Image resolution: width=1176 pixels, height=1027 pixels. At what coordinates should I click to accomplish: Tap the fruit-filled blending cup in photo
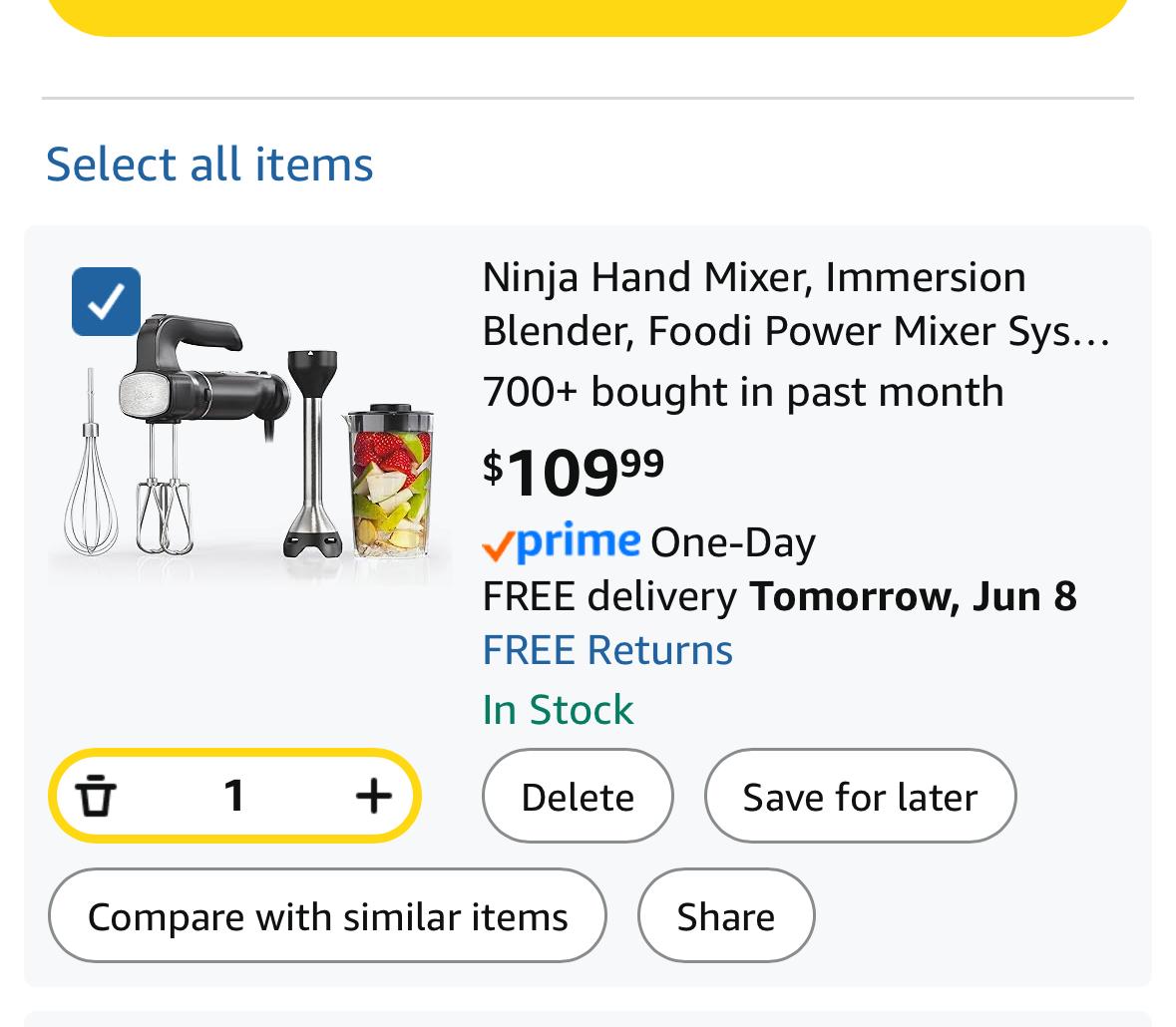coord(389,484)
